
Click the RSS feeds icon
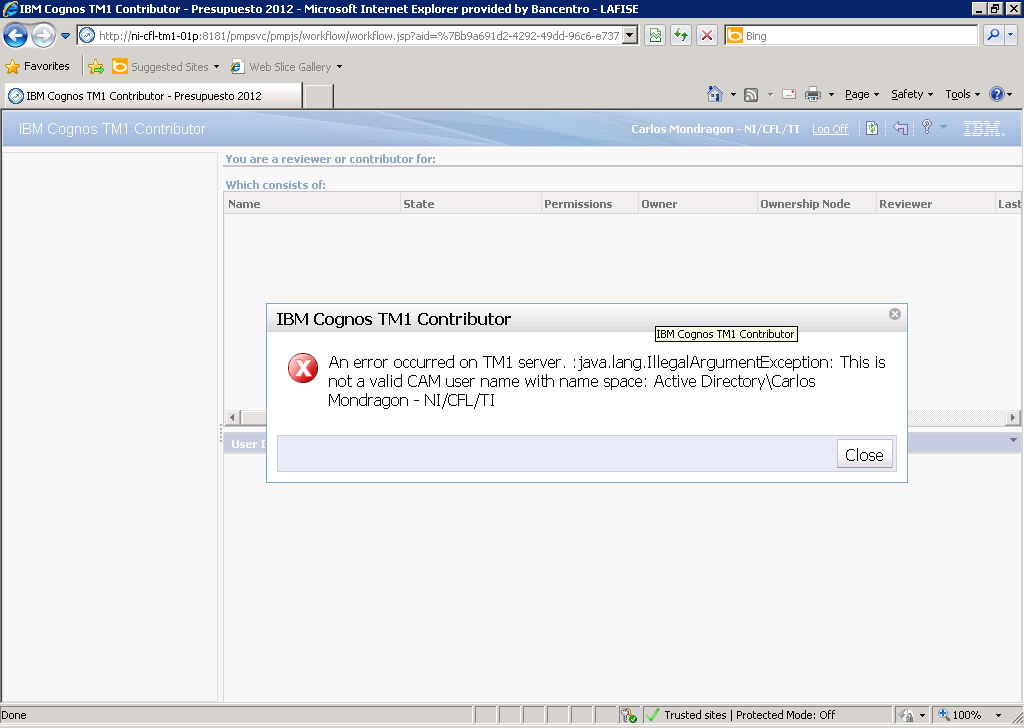click(x=751, y=95)
